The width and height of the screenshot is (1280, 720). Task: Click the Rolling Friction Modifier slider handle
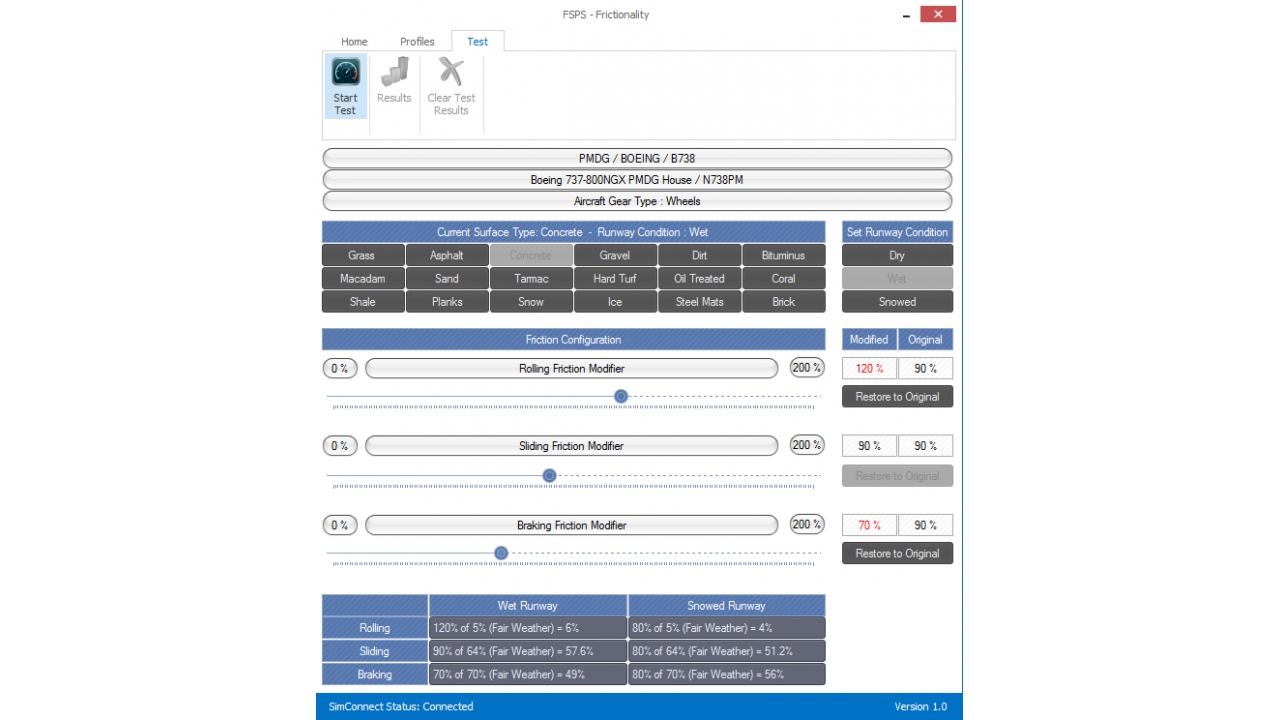(621, 396)
